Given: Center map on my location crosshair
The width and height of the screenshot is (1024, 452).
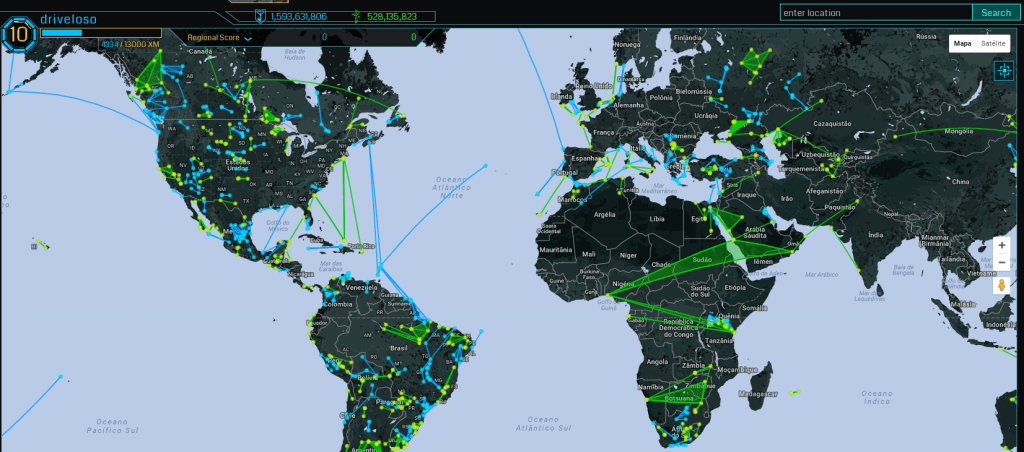Looking at the screenshot, I should click(1003, 70).
